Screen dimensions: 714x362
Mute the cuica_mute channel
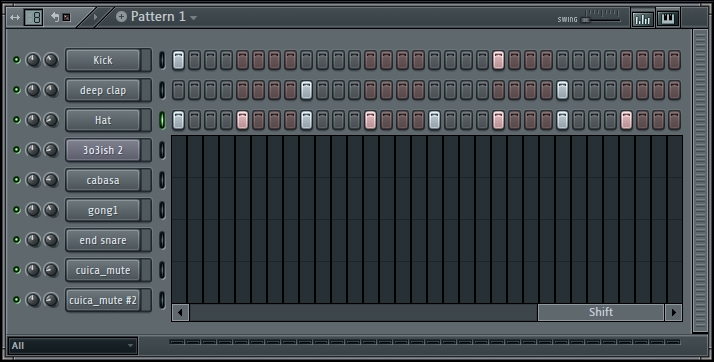(x=17, y=270)
